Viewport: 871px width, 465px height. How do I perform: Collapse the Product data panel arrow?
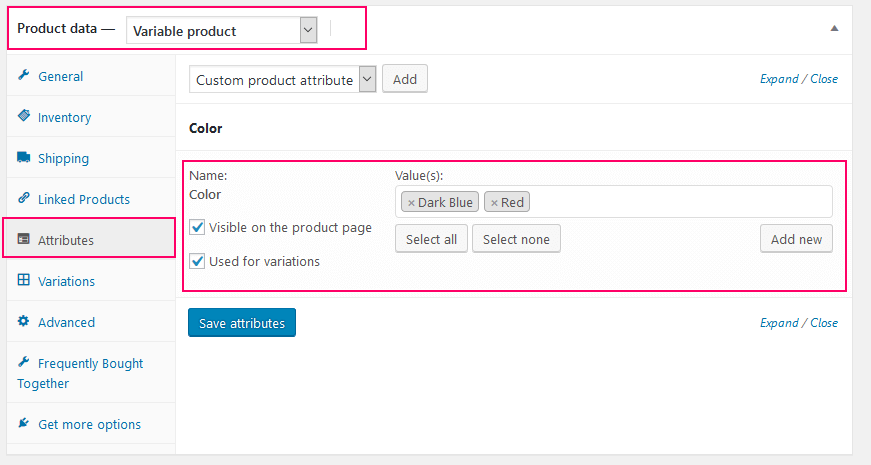tap(834, 29)
